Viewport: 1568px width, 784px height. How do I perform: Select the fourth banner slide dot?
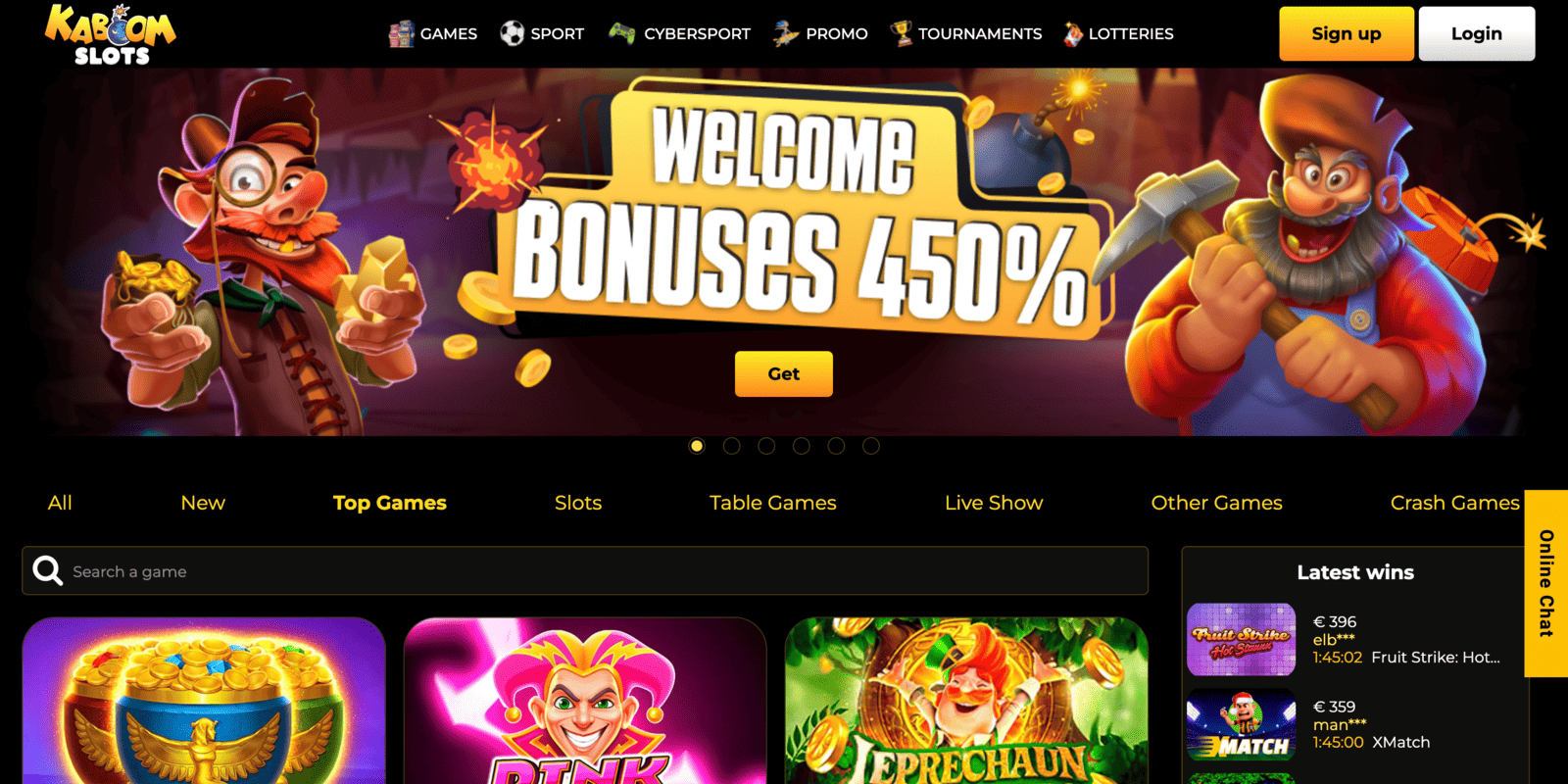tap(801, 446)
